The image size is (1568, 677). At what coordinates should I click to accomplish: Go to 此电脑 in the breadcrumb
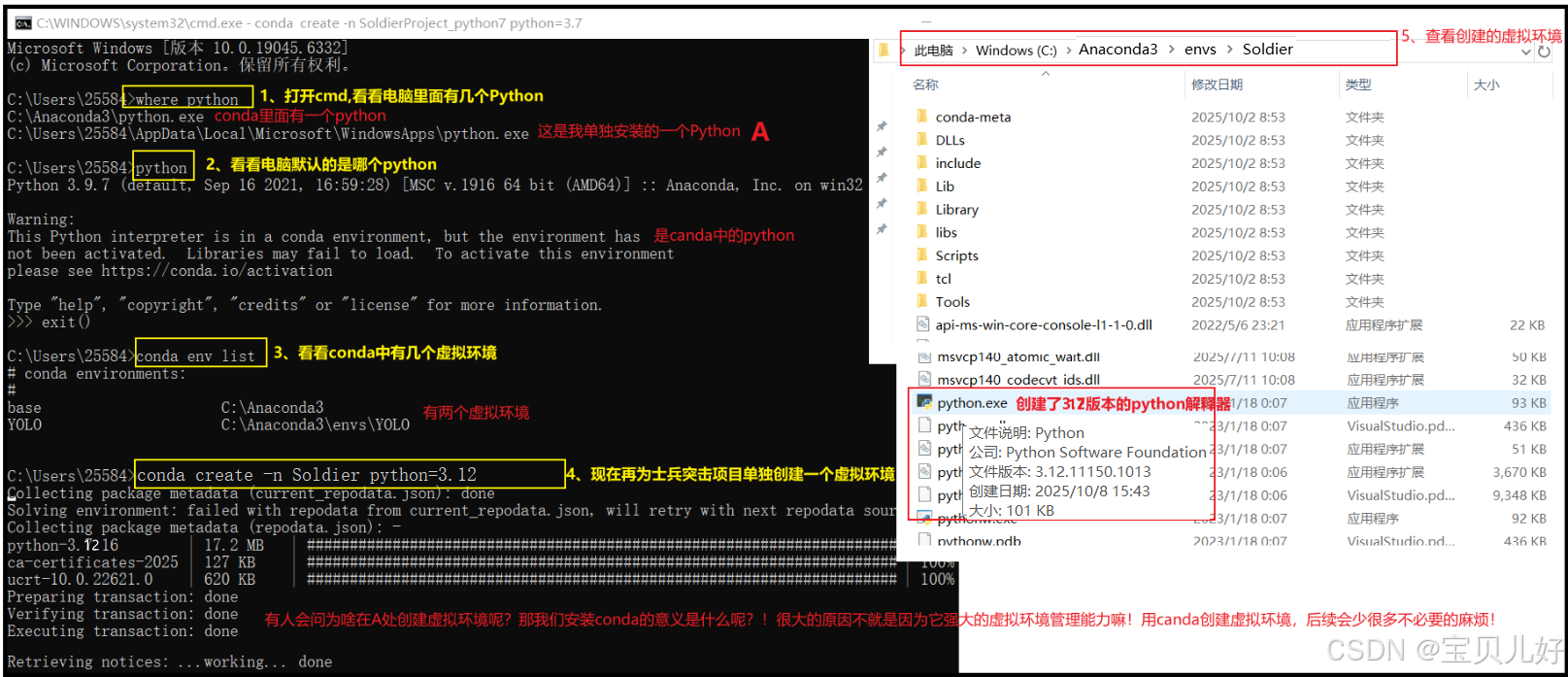[x=933, y=51]
